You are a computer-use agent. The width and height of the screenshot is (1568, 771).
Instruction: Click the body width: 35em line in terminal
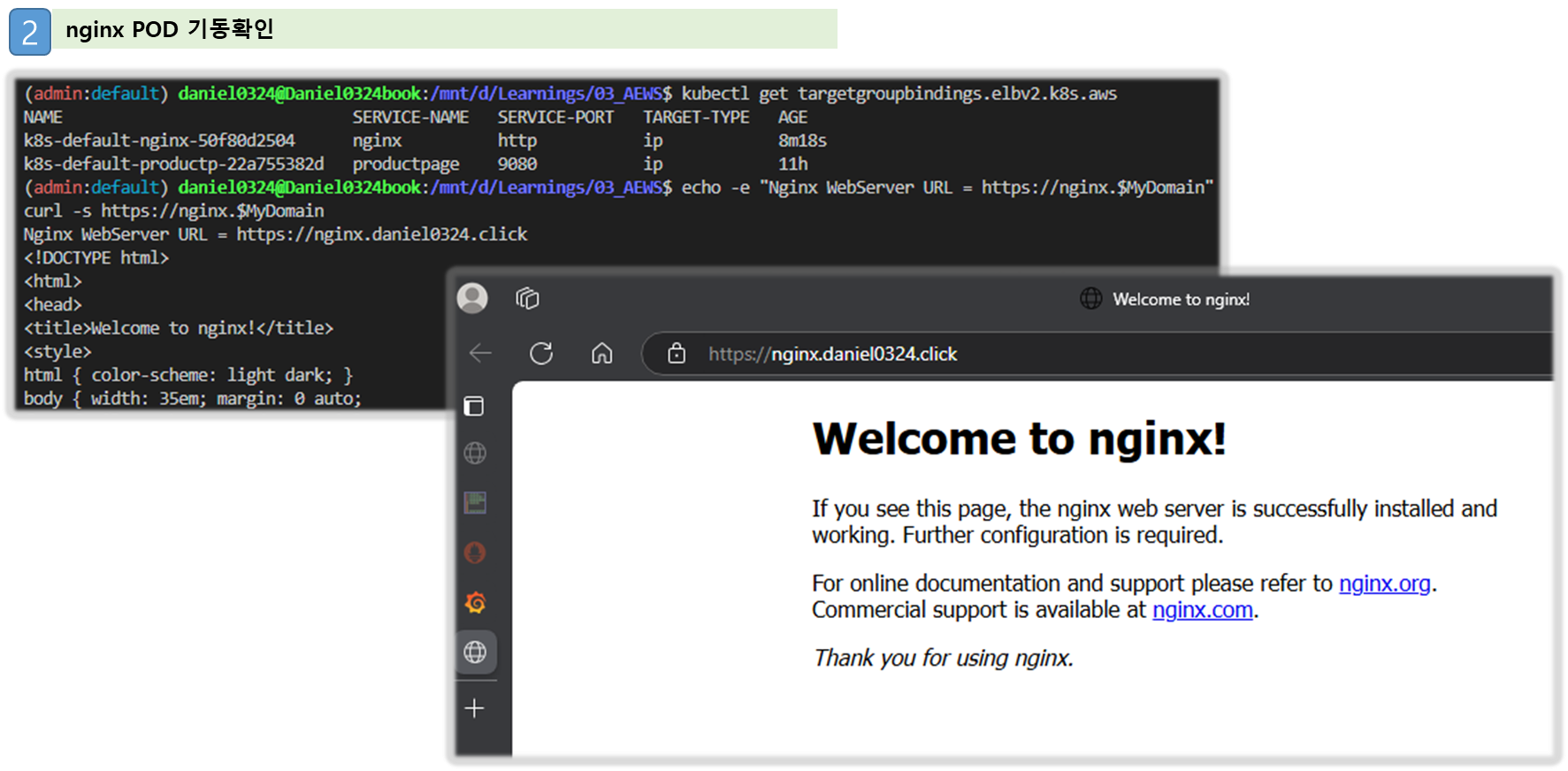point(193,398)
